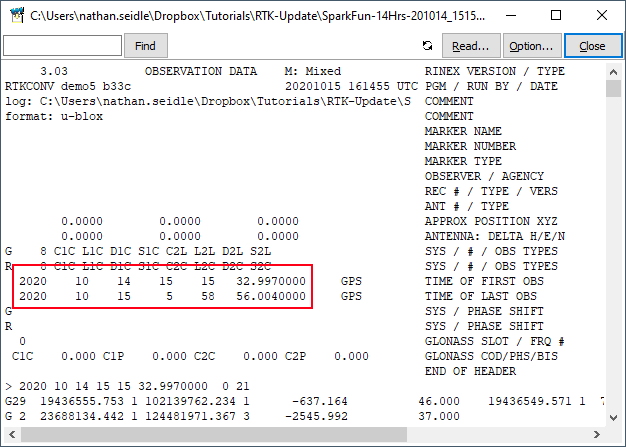The width and height of the screenshot is (626, 447).
Task: Click 'MARKER NAME' label
Action: point(463,131)
